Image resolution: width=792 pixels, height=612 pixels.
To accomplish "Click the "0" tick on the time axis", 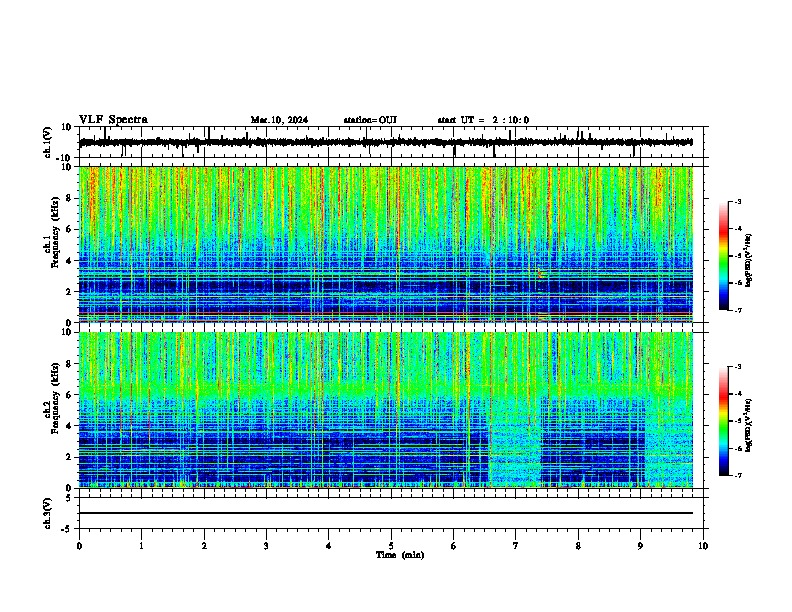I will click(x=79, y=546).
